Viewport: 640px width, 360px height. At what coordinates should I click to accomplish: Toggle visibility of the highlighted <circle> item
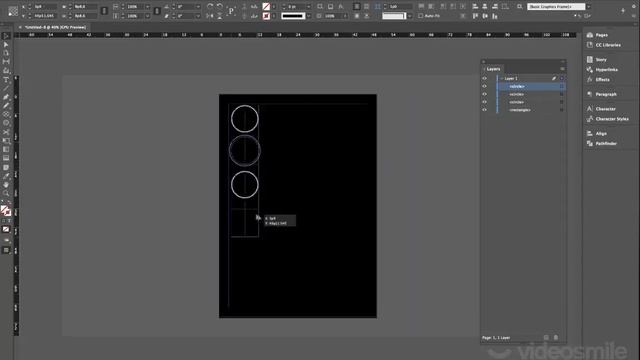(484, 86)
